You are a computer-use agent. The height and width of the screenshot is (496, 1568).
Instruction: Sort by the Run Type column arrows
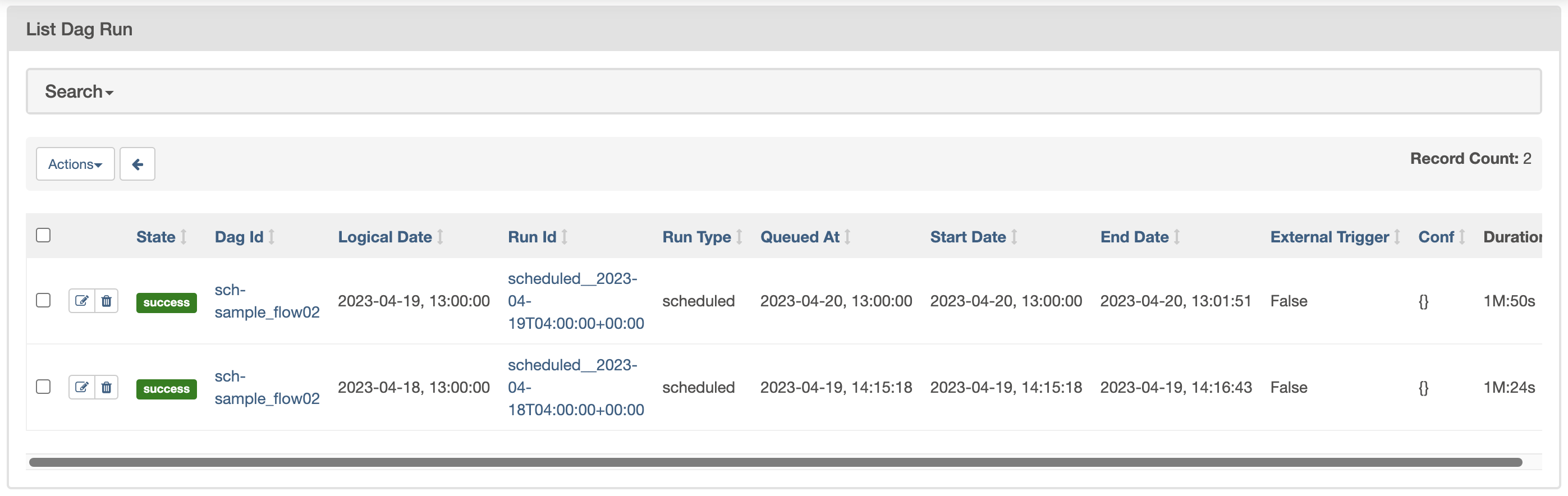tap(739, 237)
